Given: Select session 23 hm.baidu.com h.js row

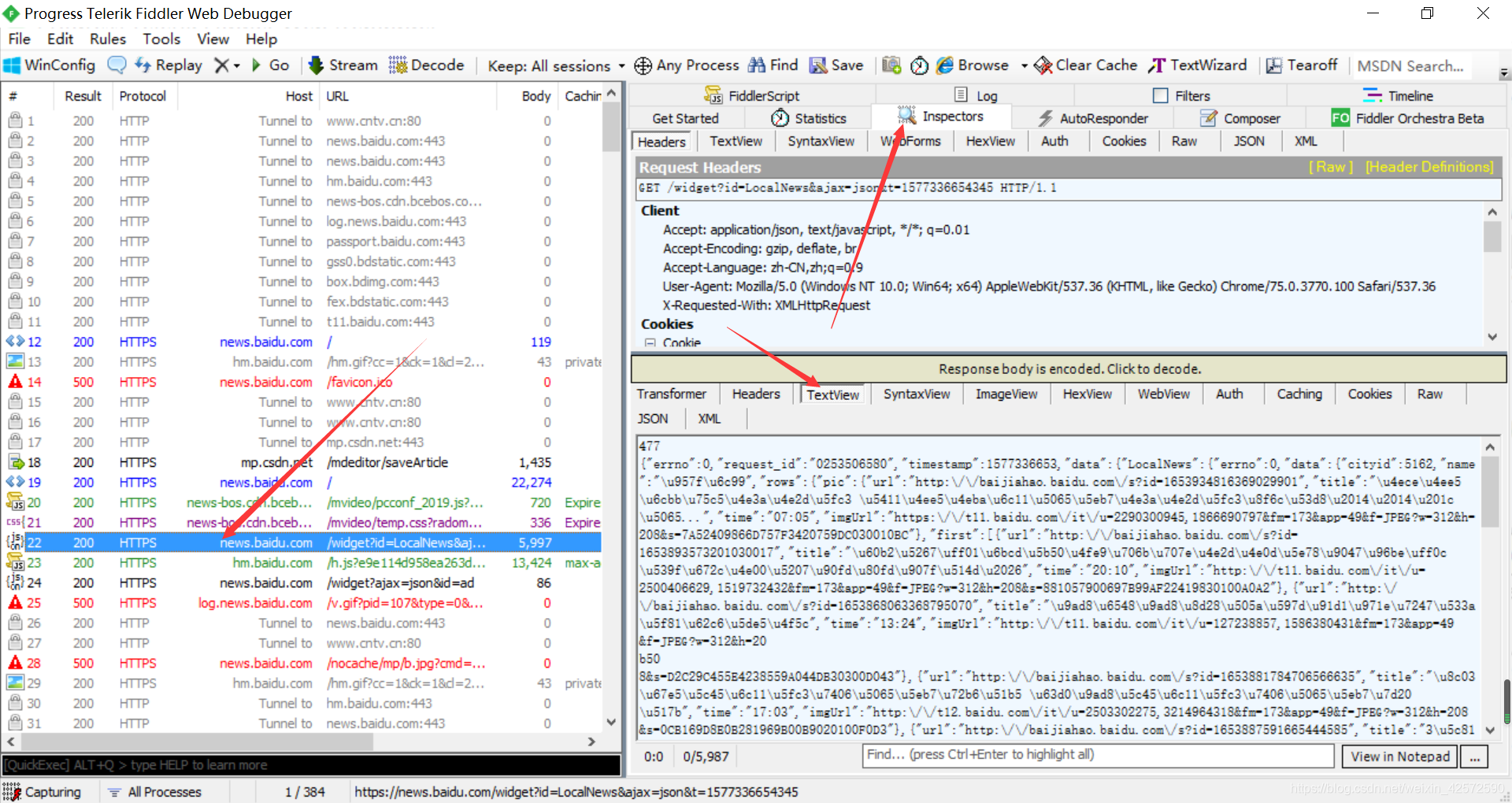Looking at the screenshot, I should pos(303,563).
